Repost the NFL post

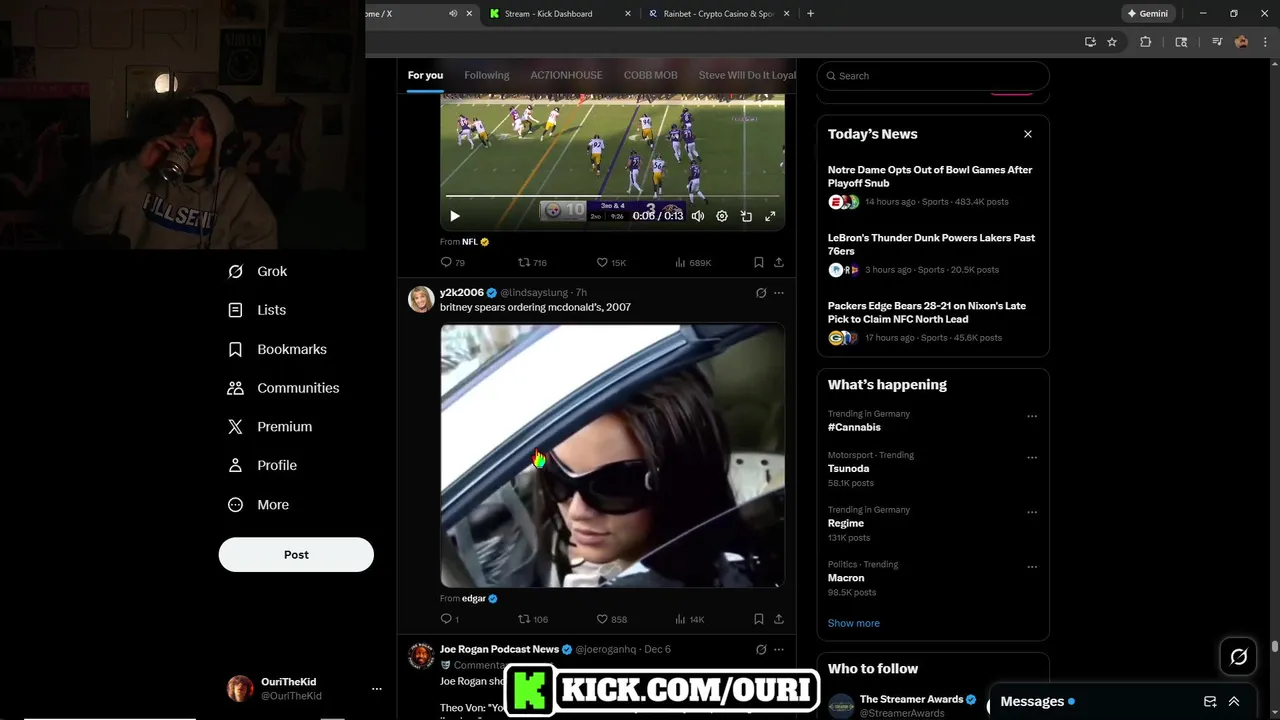[532, 262]
